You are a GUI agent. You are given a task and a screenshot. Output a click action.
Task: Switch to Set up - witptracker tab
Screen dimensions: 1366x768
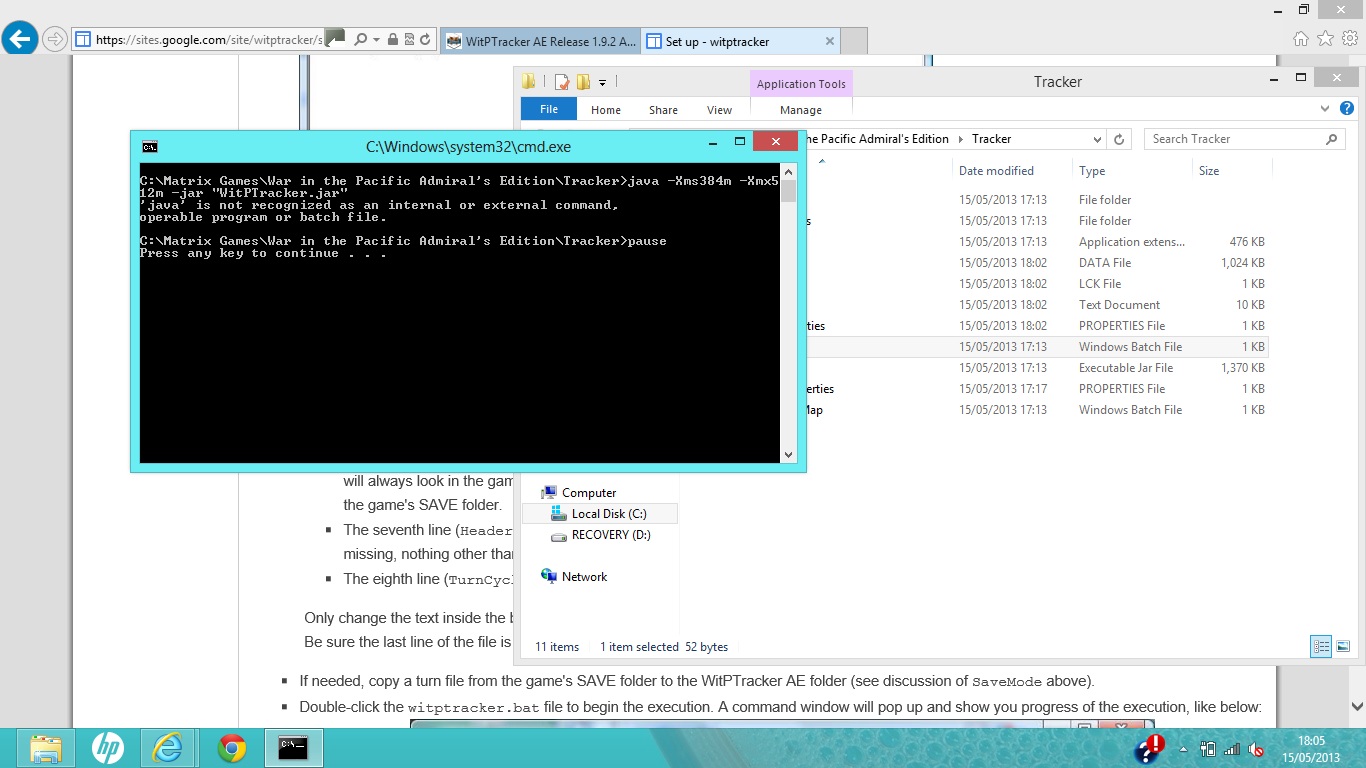point(730,42)
